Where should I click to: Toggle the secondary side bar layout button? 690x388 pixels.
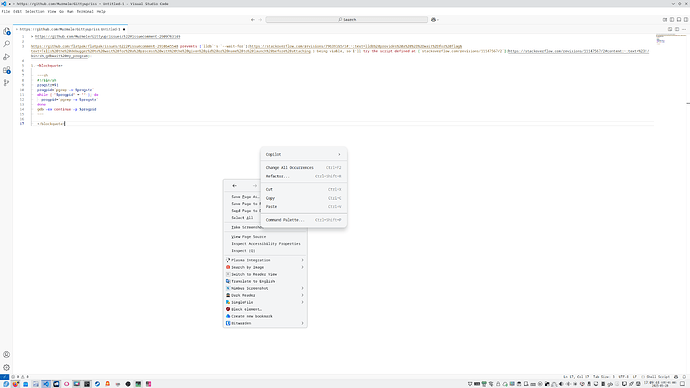[686, 20]
